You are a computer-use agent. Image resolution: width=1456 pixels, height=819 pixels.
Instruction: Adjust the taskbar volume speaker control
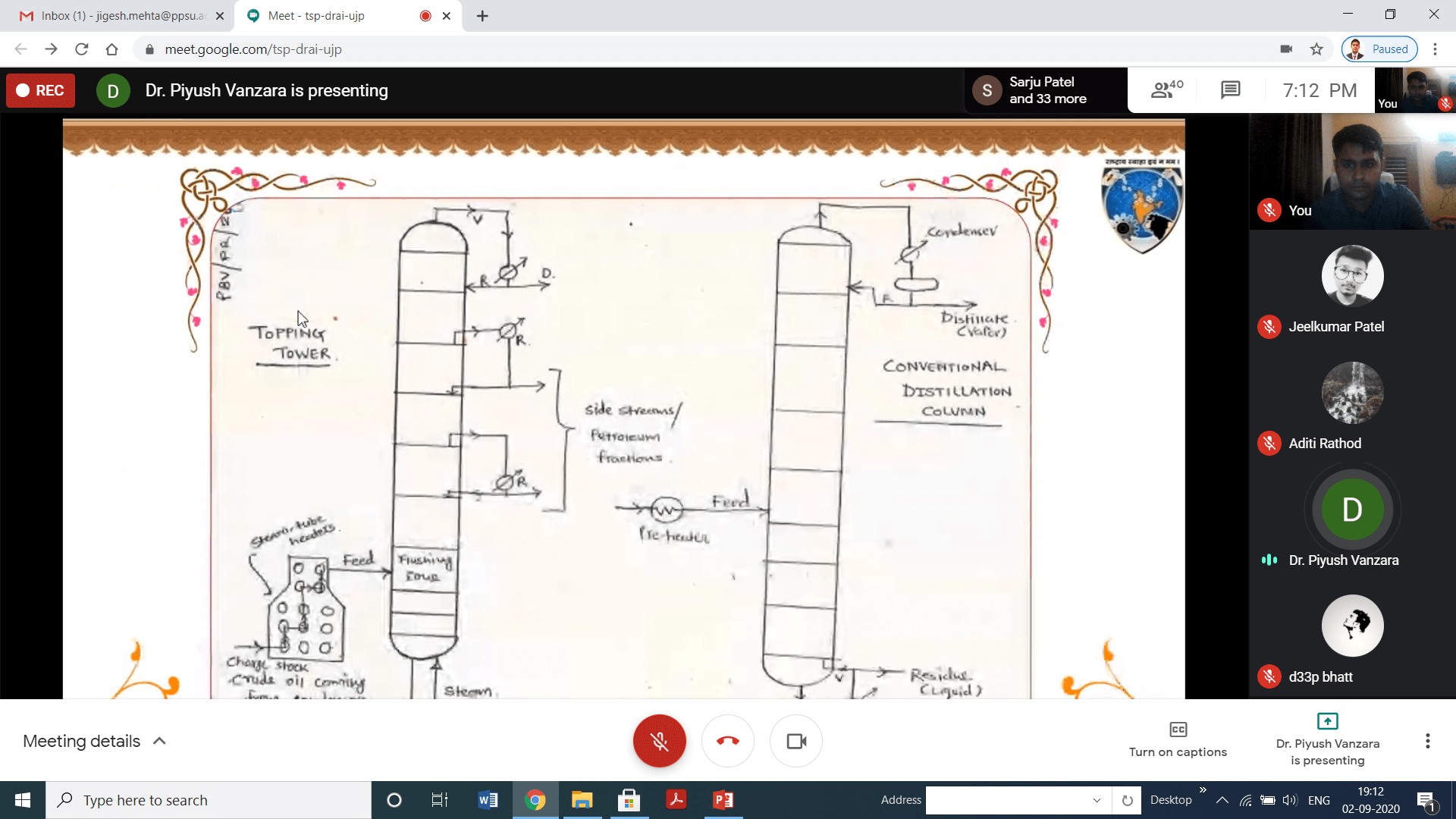(x=1289, y=800)
